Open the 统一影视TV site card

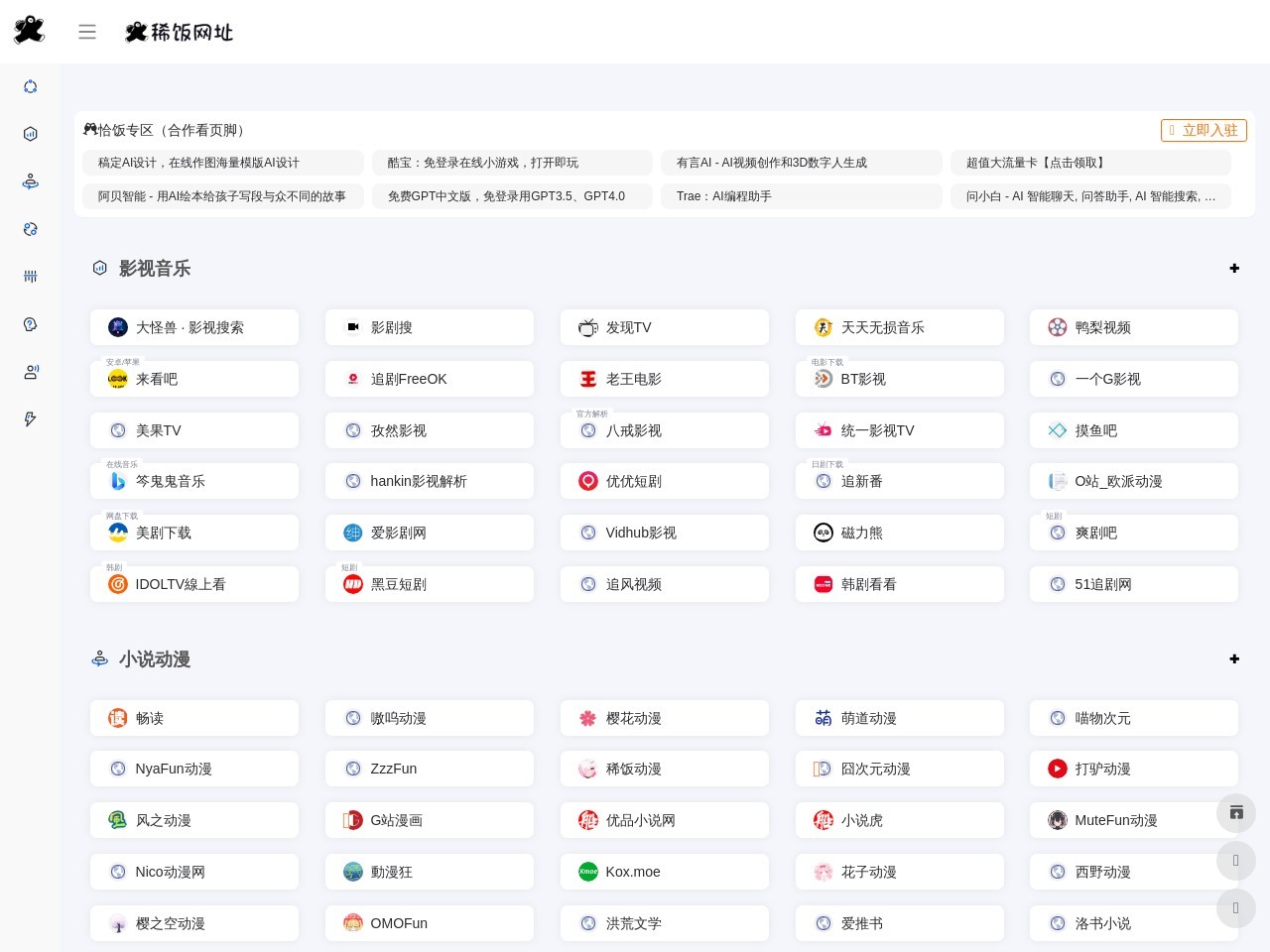pyautogui.click(x=900, y=430)
